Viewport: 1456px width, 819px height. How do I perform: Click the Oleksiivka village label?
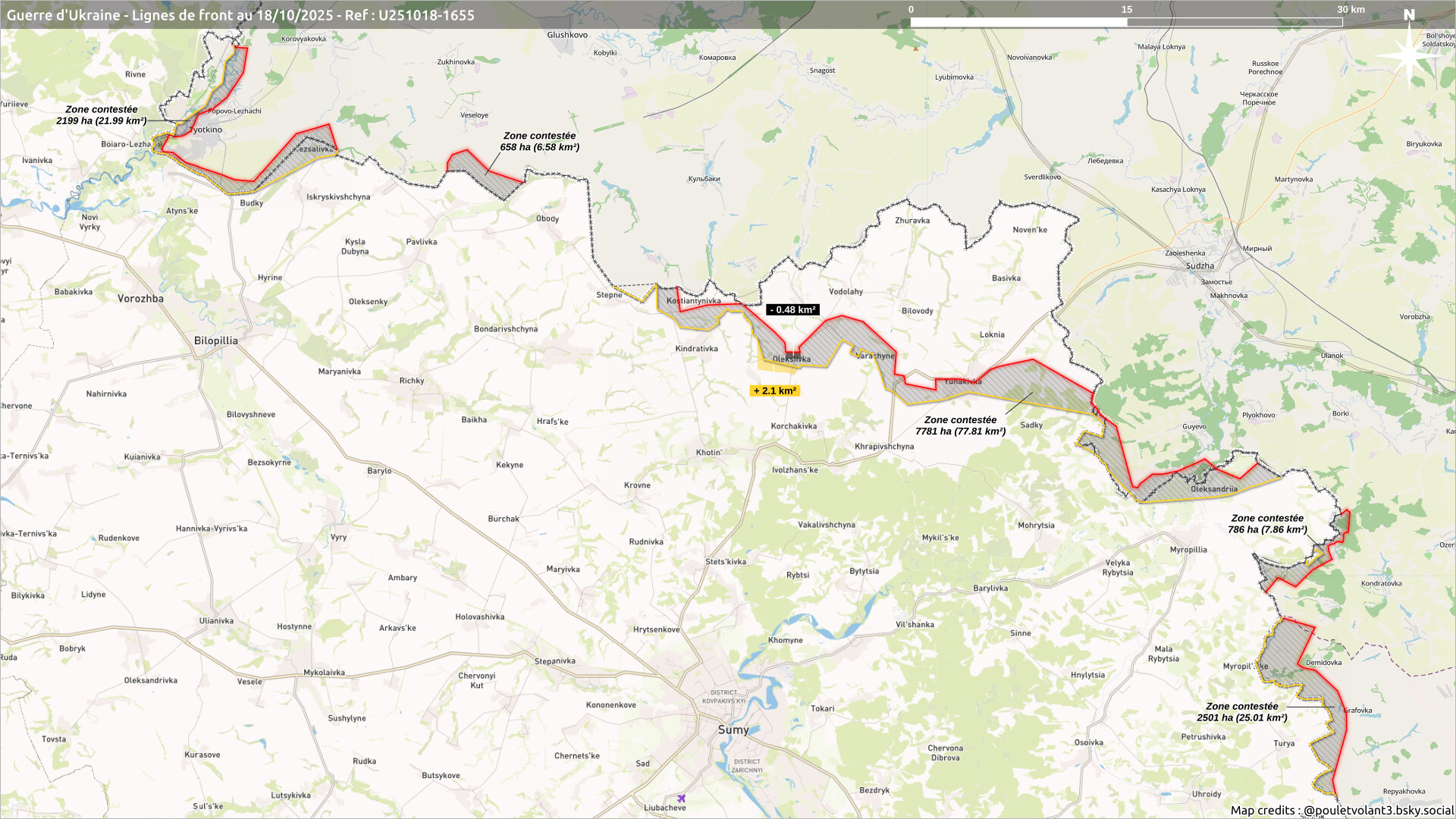(791, 359)
